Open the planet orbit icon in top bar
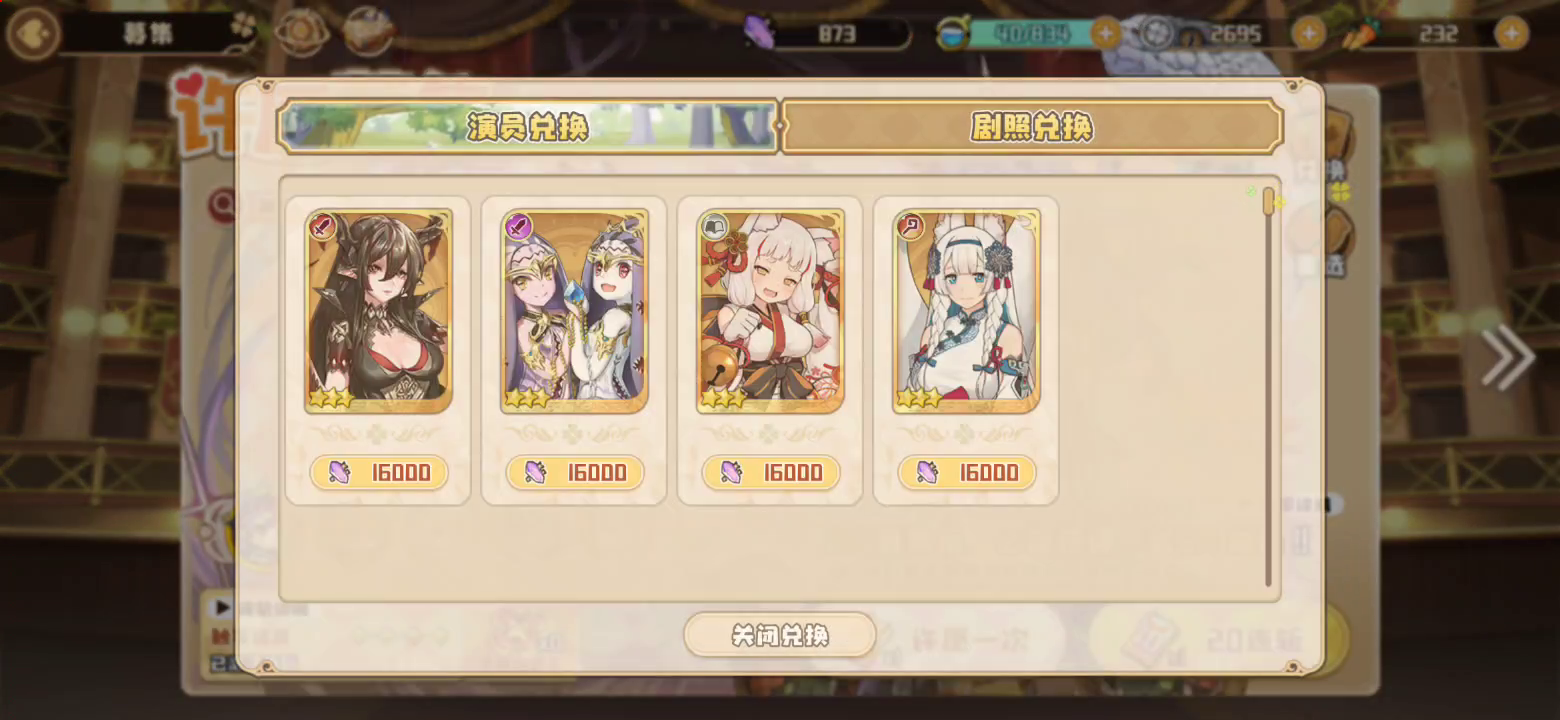This screenshot has width=1560, height=720. (x=300, y=33)
